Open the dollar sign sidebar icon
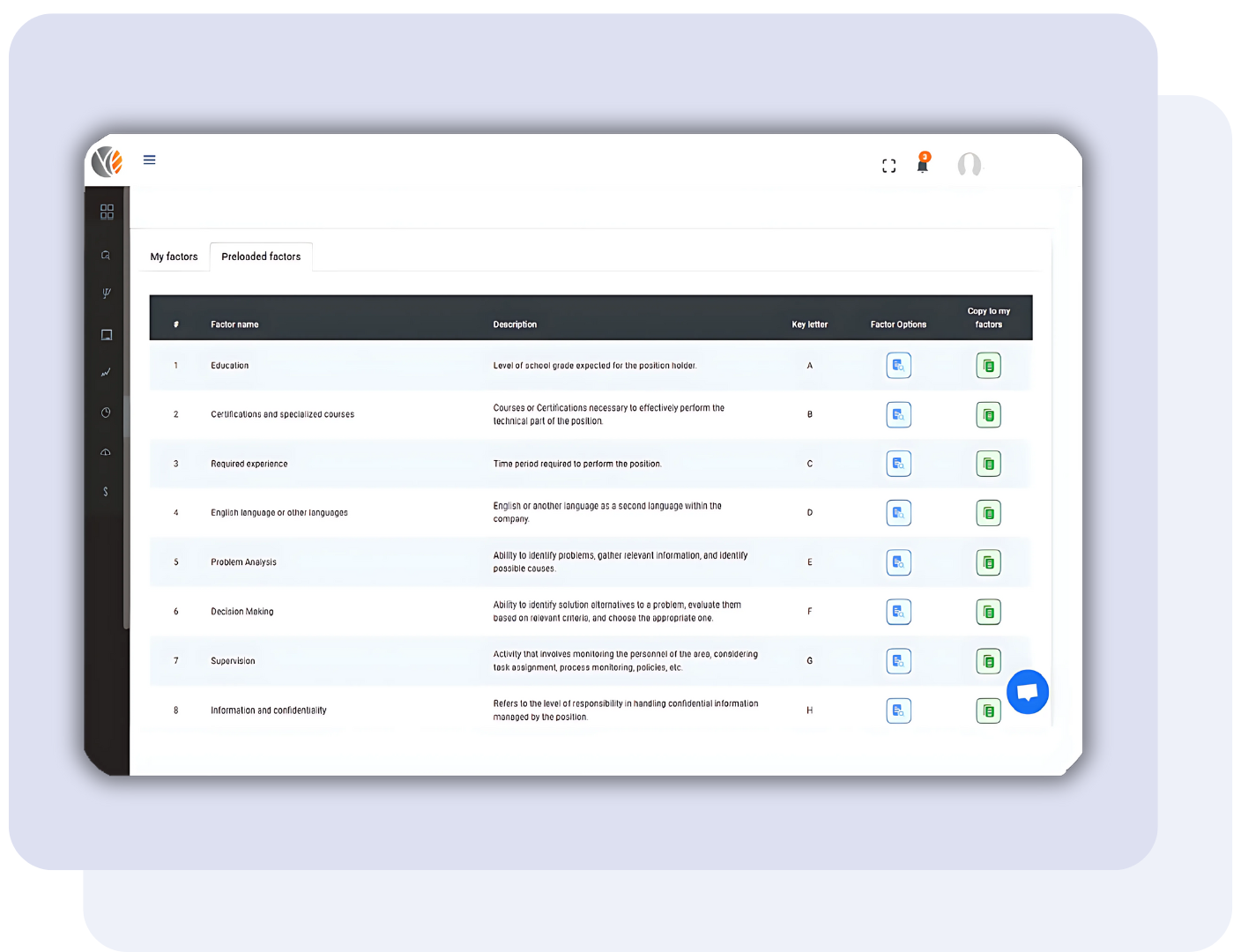The height and width of the screenshot is (952, 1241). 106,492
